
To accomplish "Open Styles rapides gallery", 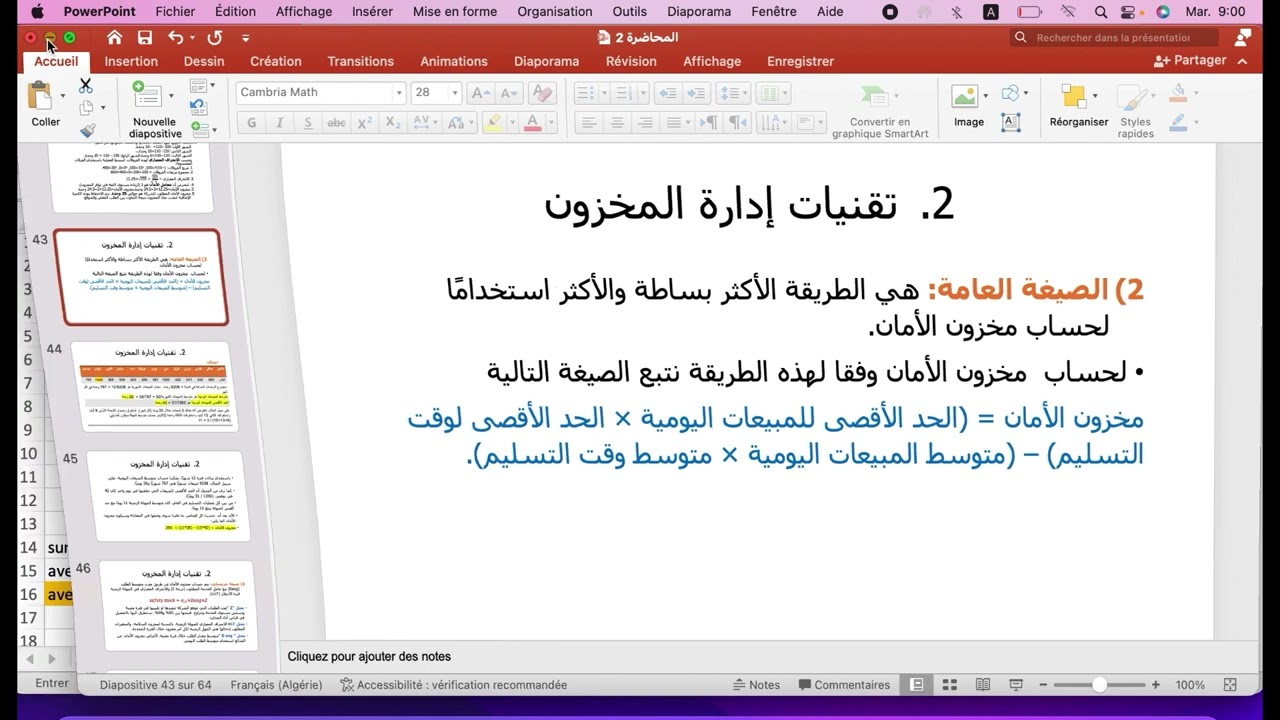I will (1135, 110).
